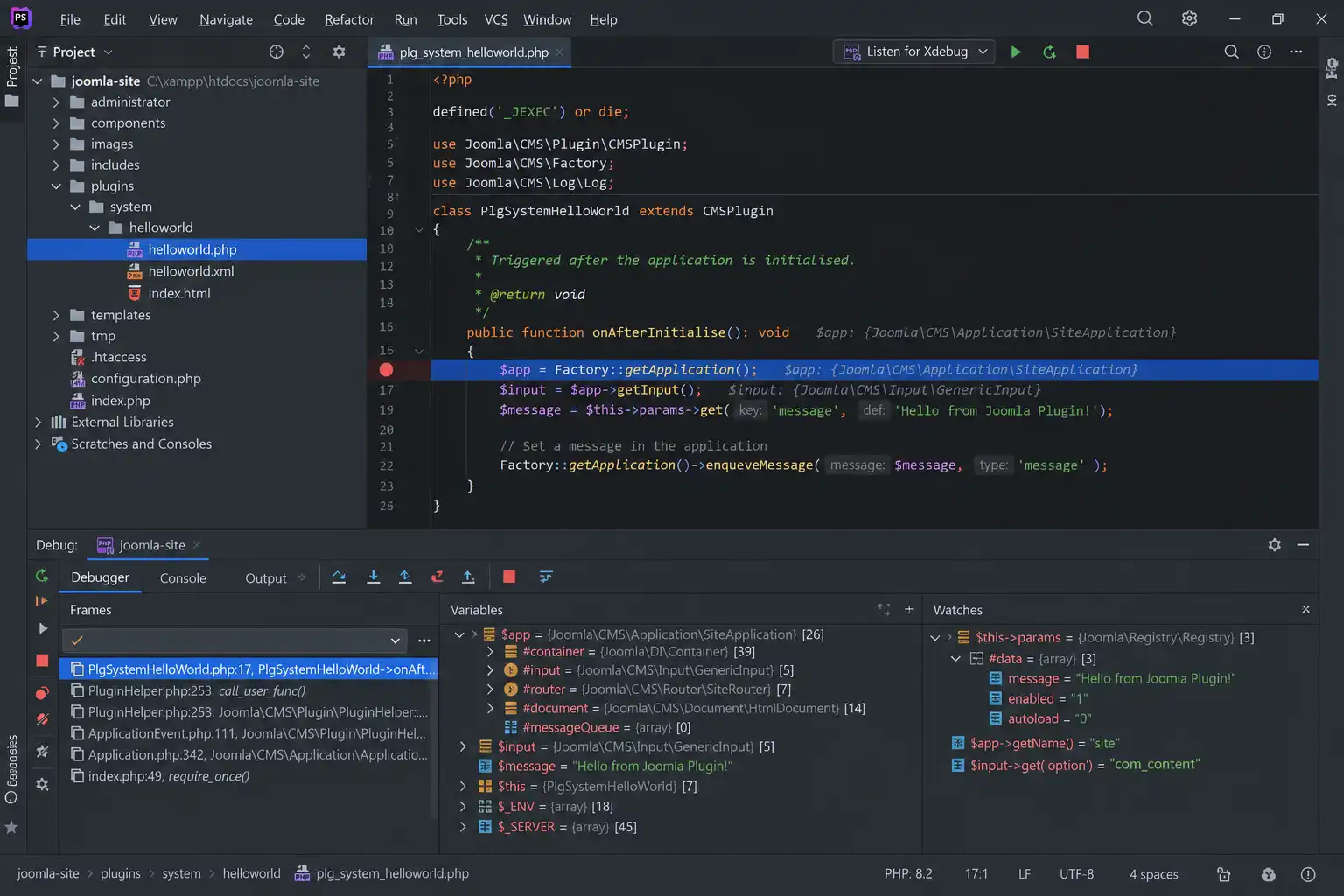The image size is (1344, 896).
Task: Expand the $_SERVER variable
Action: (463, 826)
